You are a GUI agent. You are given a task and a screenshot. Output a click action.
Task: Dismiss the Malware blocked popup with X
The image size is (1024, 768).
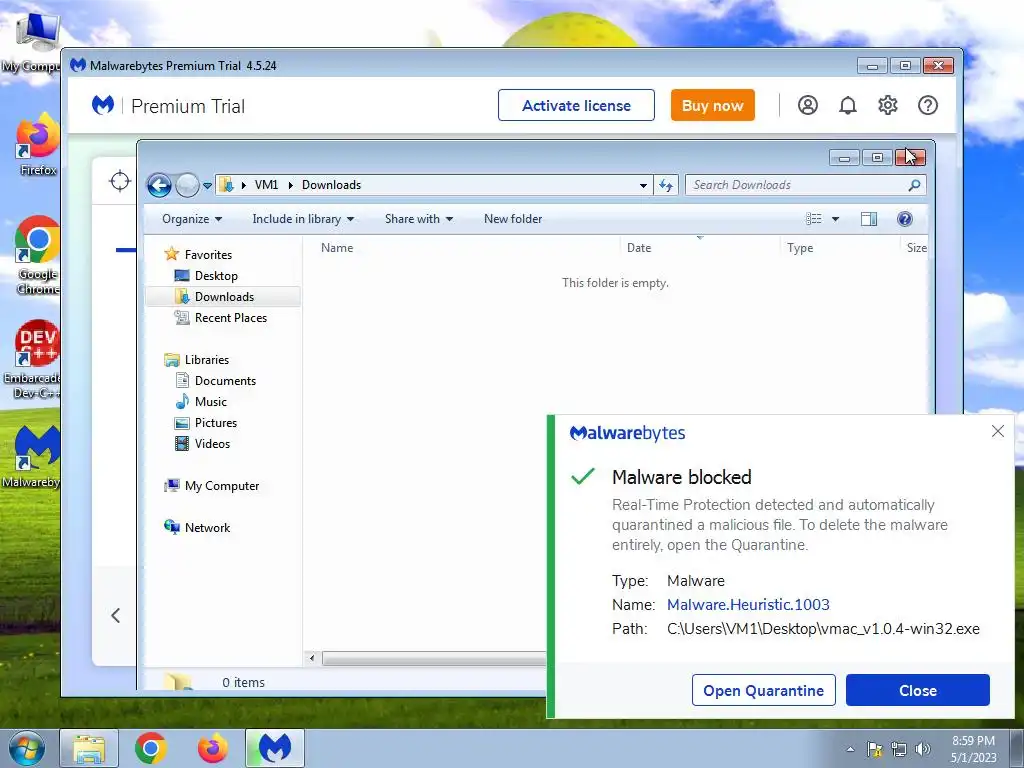(x=998, y=431)
